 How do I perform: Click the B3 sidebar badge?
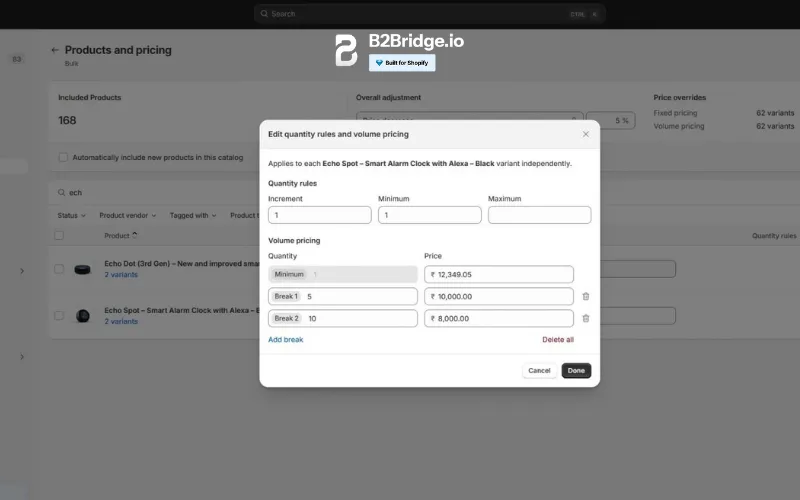[17, 59]
